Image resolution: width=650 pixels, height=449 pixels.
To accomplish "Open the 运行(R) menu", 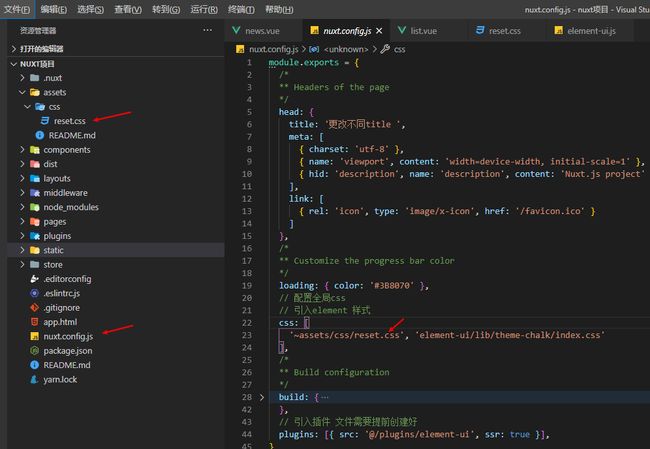I will [204, 9].
